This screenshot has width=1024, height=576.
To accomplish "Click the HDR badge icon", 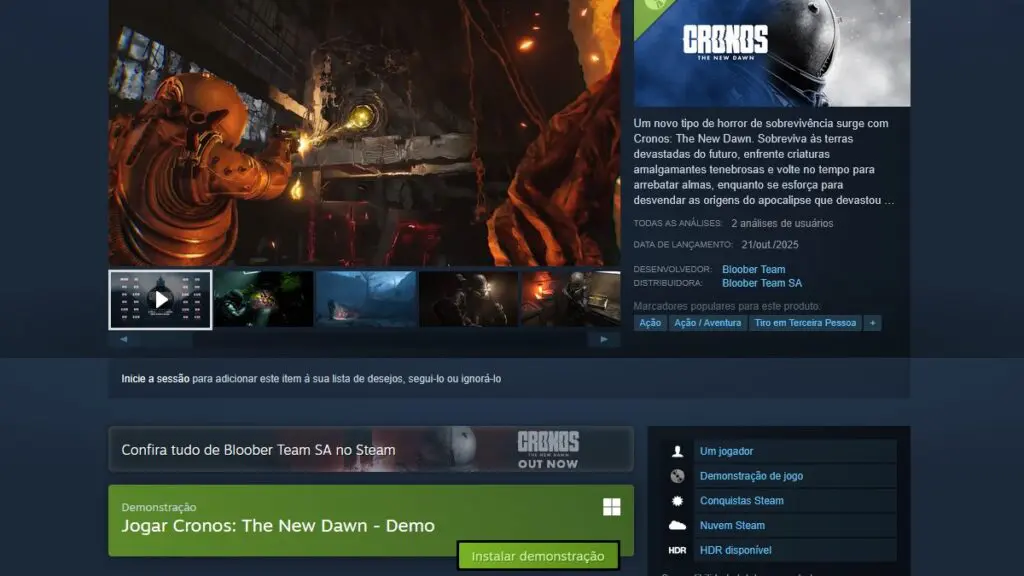I will coord(677,551).
